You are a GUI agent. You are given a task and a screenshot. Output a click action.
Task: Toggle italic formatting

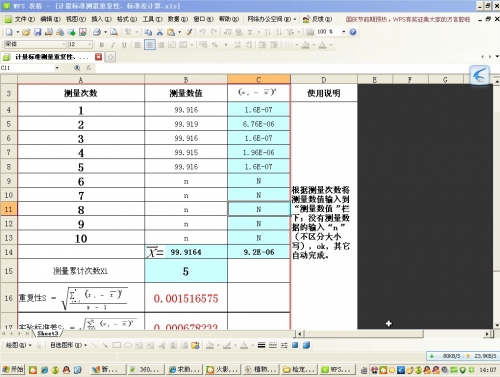(113, 45)
